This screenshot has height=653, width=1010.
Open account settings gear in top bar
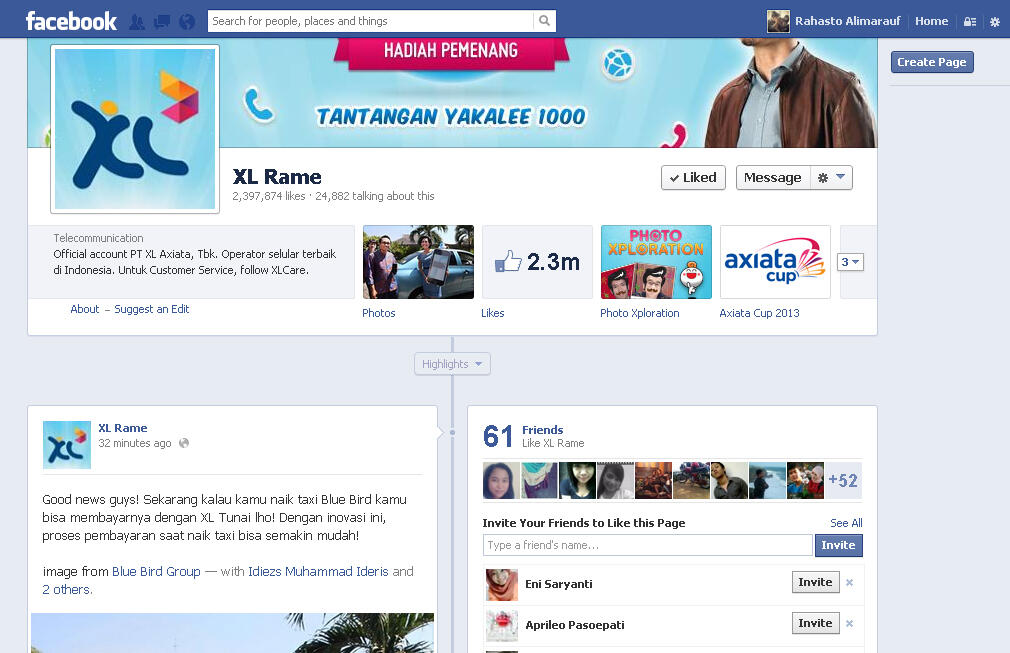[x=995, y=22]
